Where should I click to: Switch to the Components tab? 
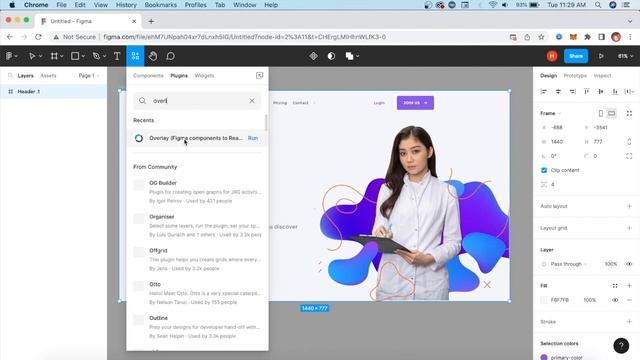tap(148, 76)
